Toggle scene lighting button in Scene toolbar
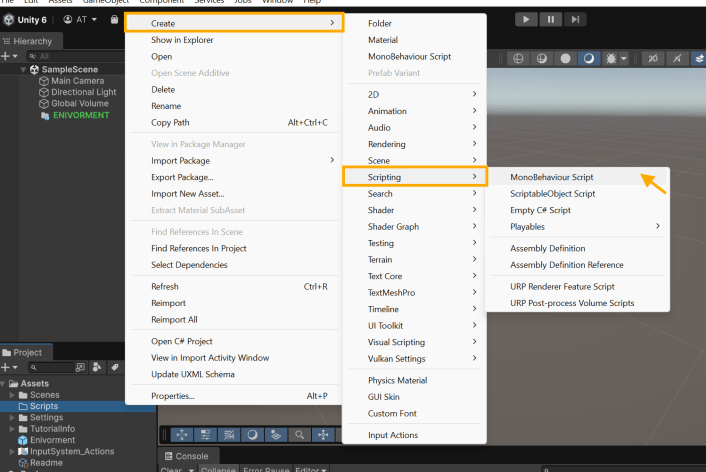This screenshot has width=706, height=472. [677, 59]
